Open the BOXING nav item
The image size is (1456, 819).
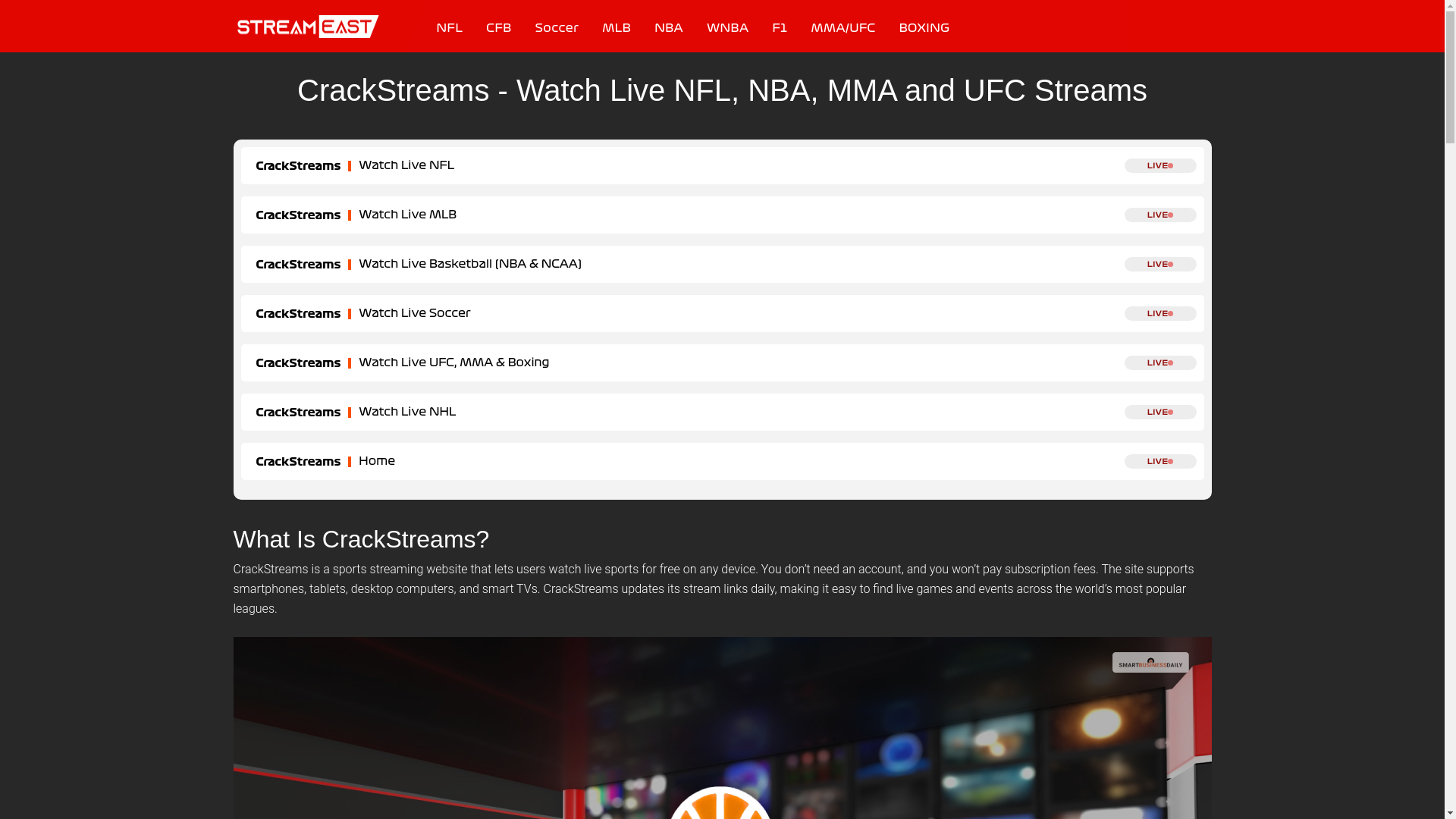(924, 28)
